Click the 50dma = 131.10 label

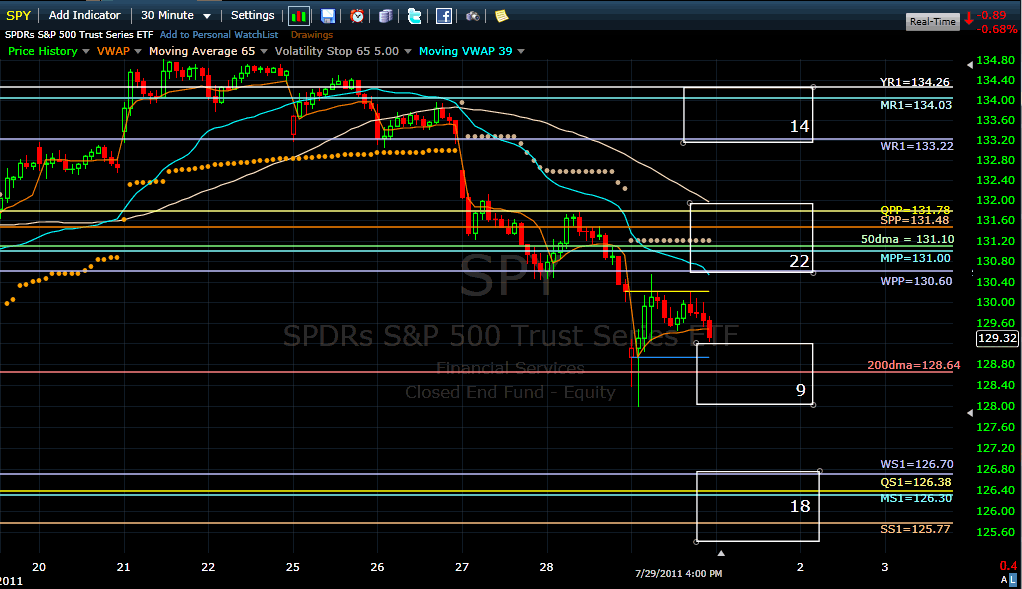pos(907,239)
